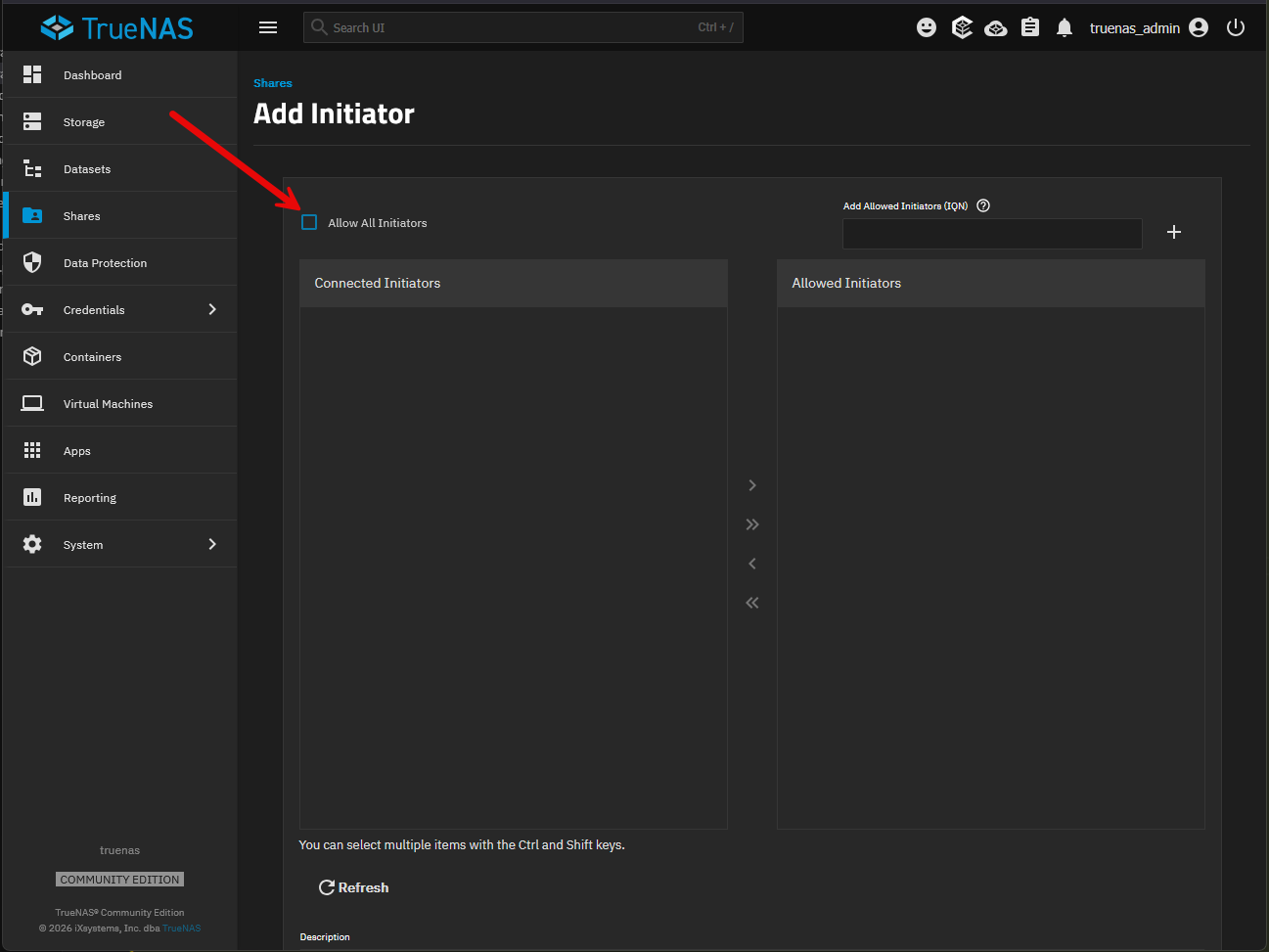Click the power button icon
Screen dimensions: 1269x952
pyautogui.click(x=1236, y=27)
